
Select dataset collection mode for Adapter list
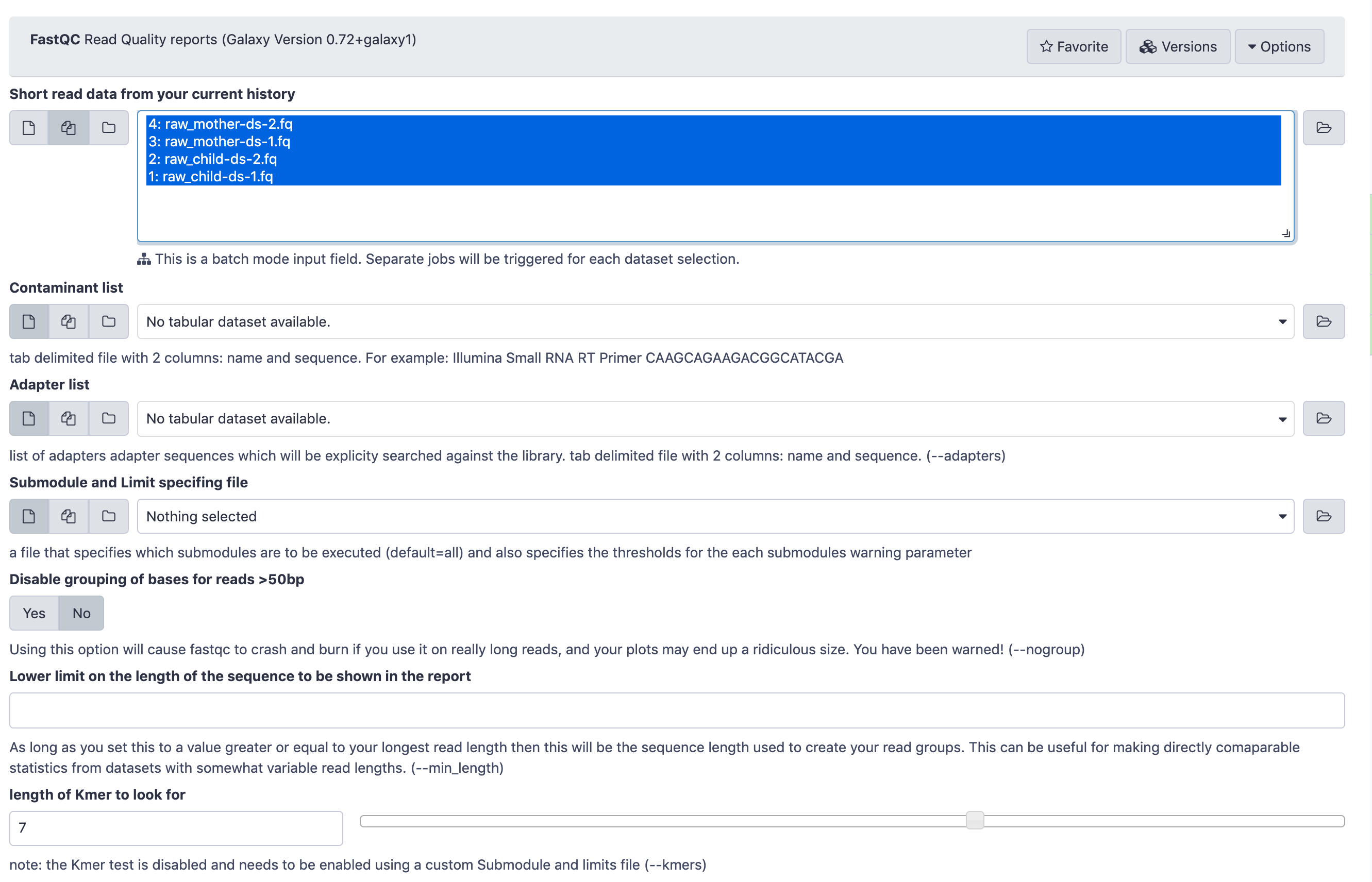tap(109, 418)
